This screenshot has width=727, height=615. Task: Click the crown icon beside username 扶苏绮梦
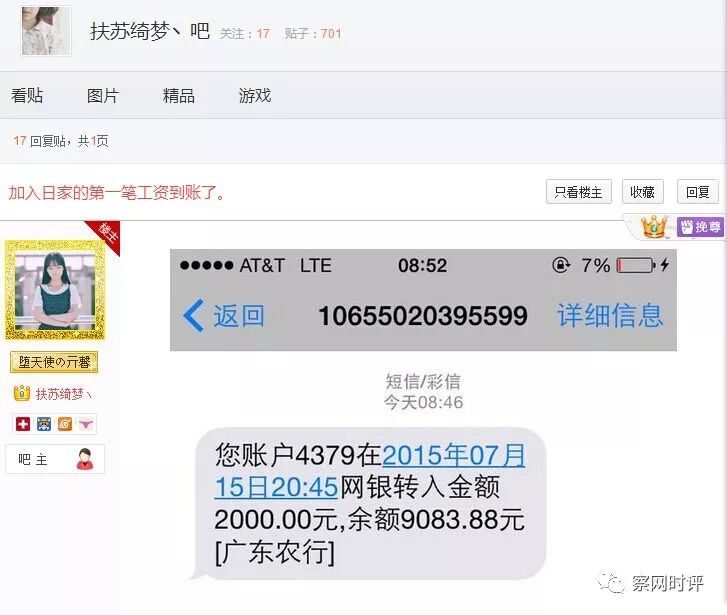22,393
